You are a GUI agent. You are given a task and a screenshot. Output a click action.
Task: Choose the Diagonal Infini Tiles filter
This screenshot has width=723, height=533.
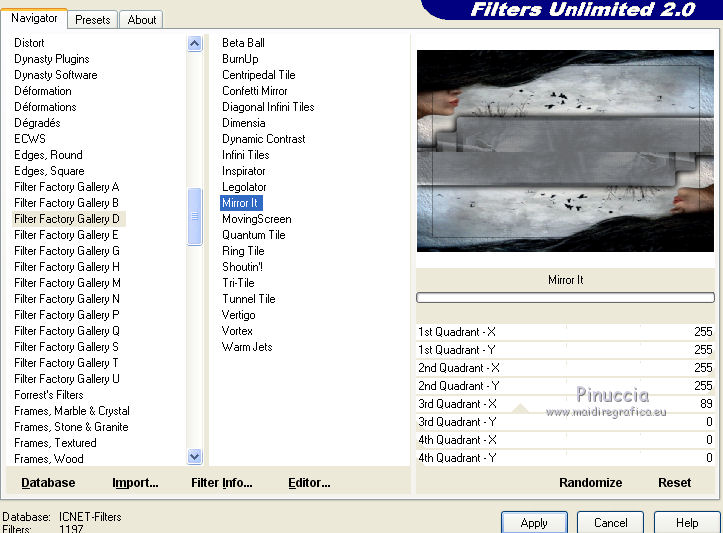(x=268, y=107)
